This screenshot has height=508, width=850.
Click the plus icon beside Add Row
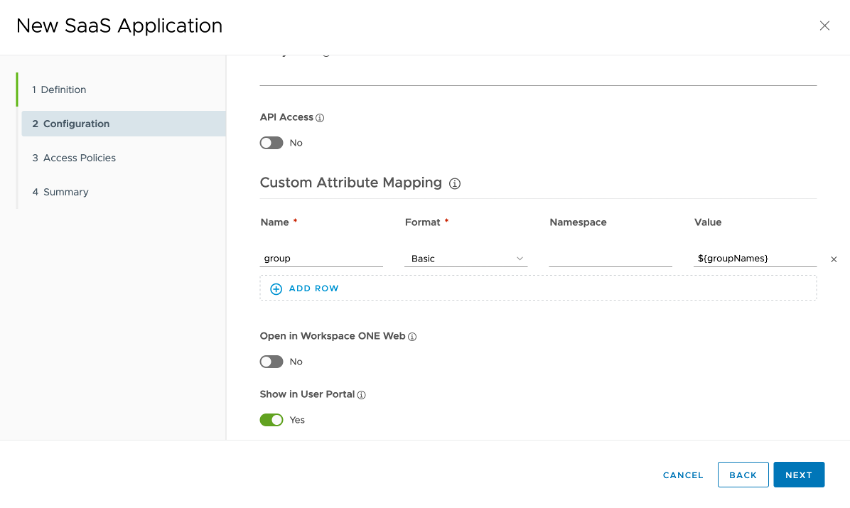[x=276, y=289]
